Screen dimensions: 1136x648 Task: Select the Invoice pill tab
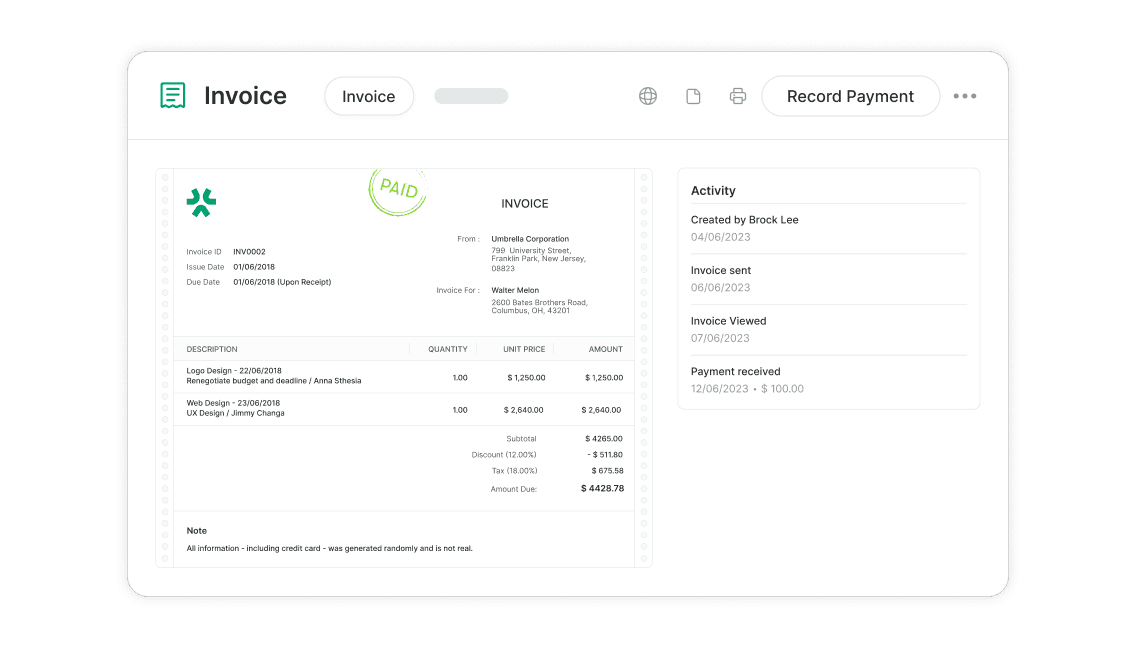(368, 96)
